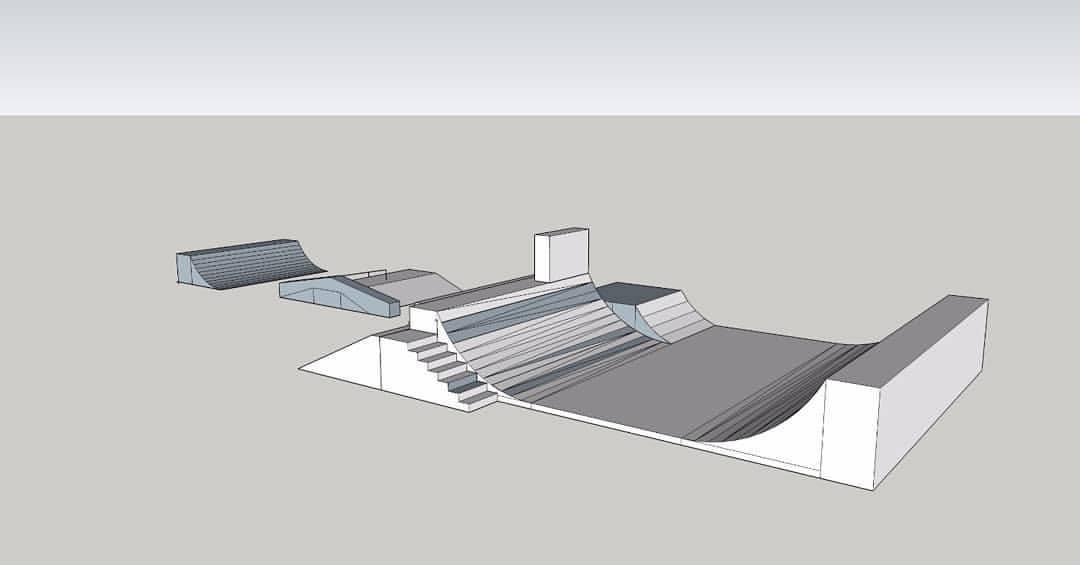Click the staircase beside the half-pipe
Image resolution: width=1080 pixels, height=565 pixels.
point(441,369)
